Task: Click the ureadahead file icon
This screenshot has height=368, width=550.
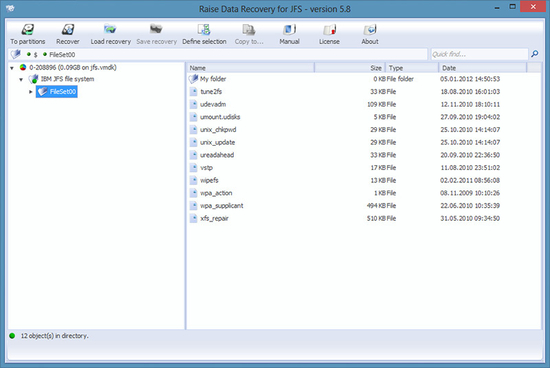Action: coord(193,155)
